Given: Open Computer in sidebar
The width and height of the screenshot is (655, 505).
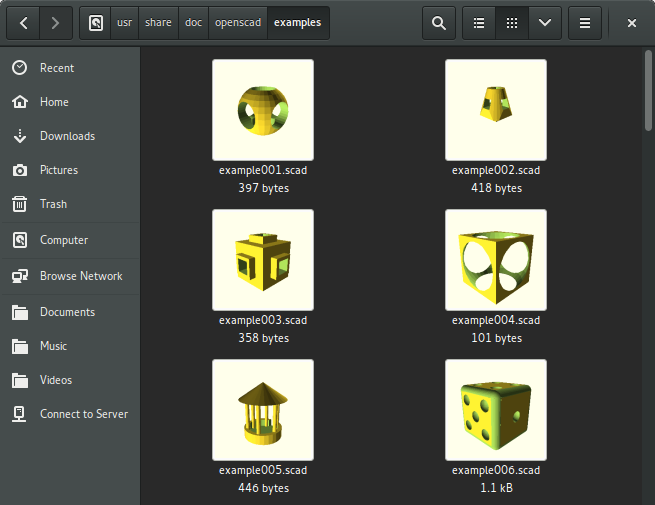Looking at the screenshot, I should click(x=70, y=240).
